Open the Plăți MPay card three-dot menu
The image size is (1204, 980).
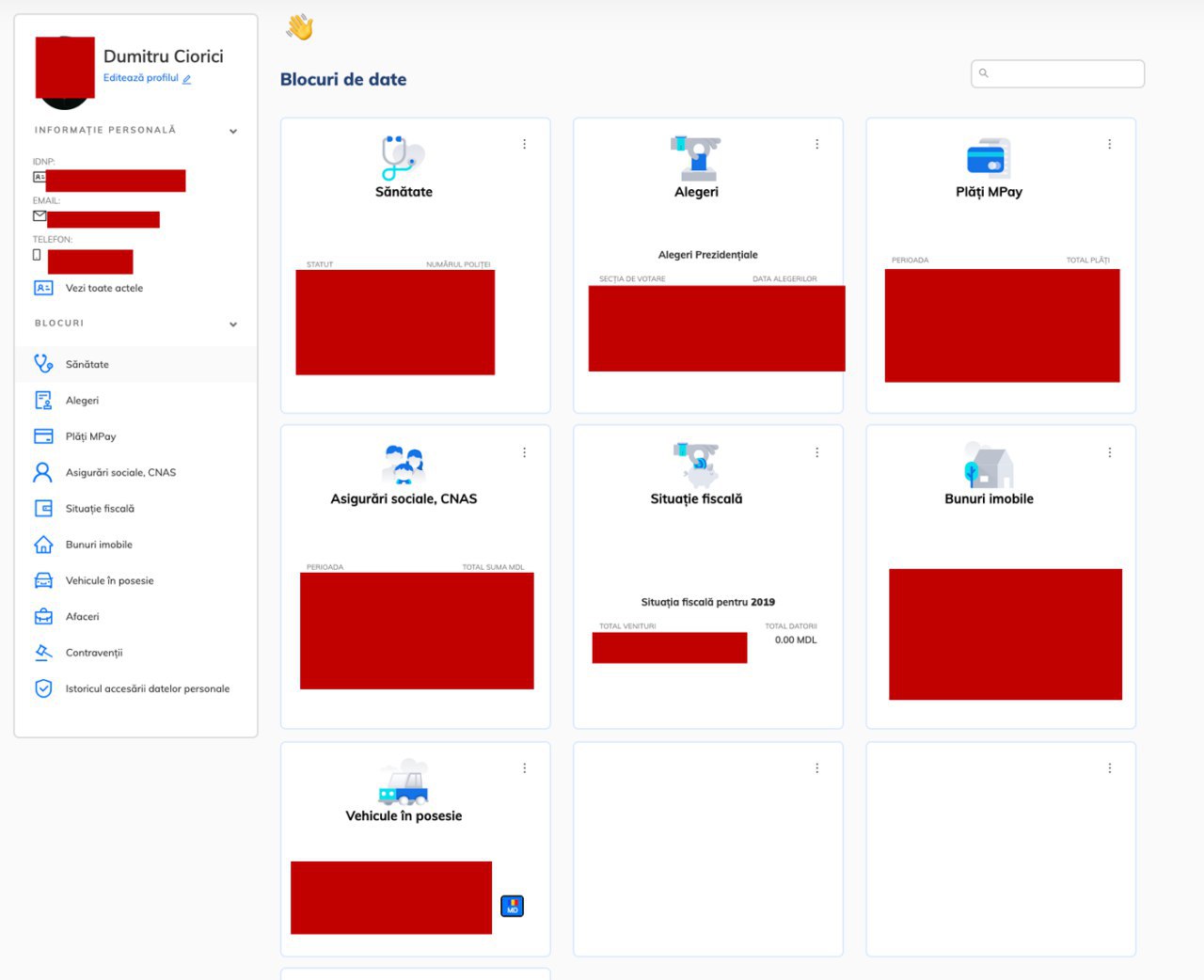click(1110, 144)
